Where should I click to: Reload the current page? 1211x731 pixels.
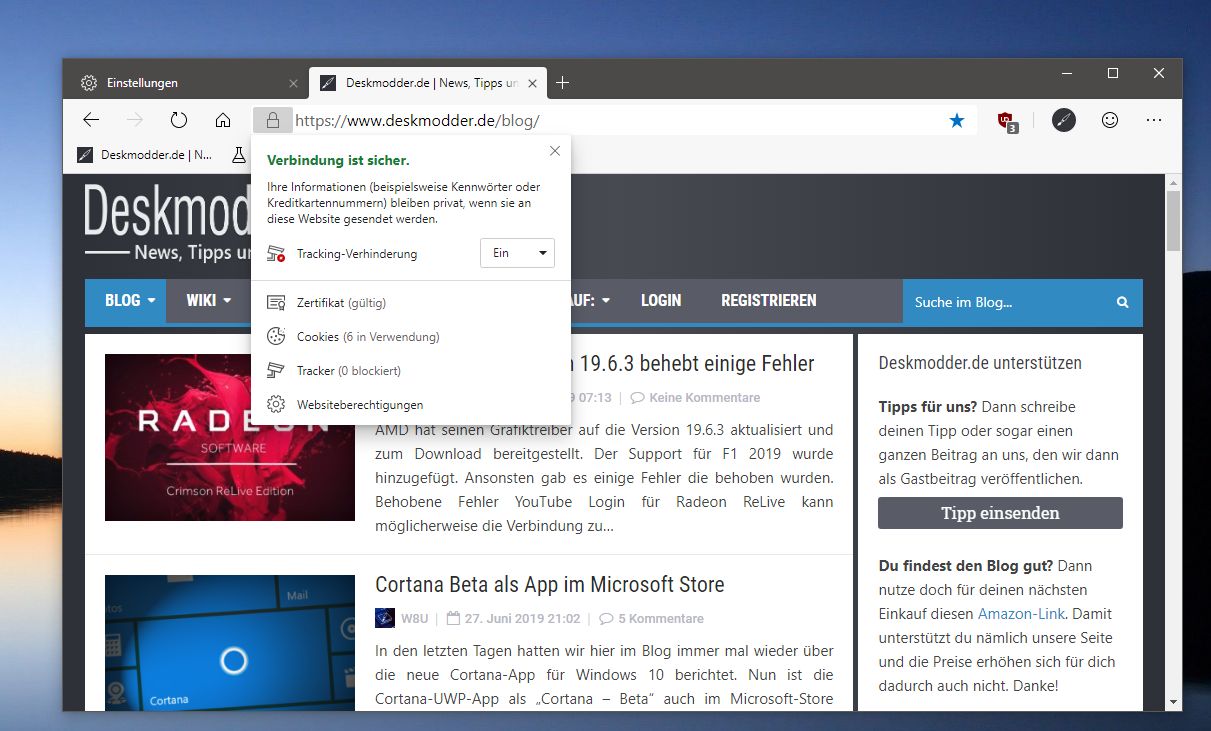pos(179,120)
